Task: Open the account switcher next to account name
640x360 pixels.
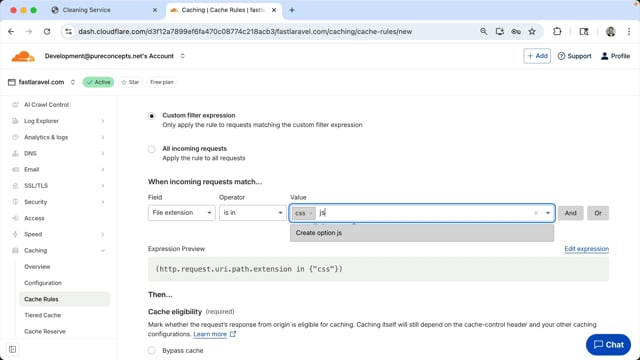Action: 182,56
